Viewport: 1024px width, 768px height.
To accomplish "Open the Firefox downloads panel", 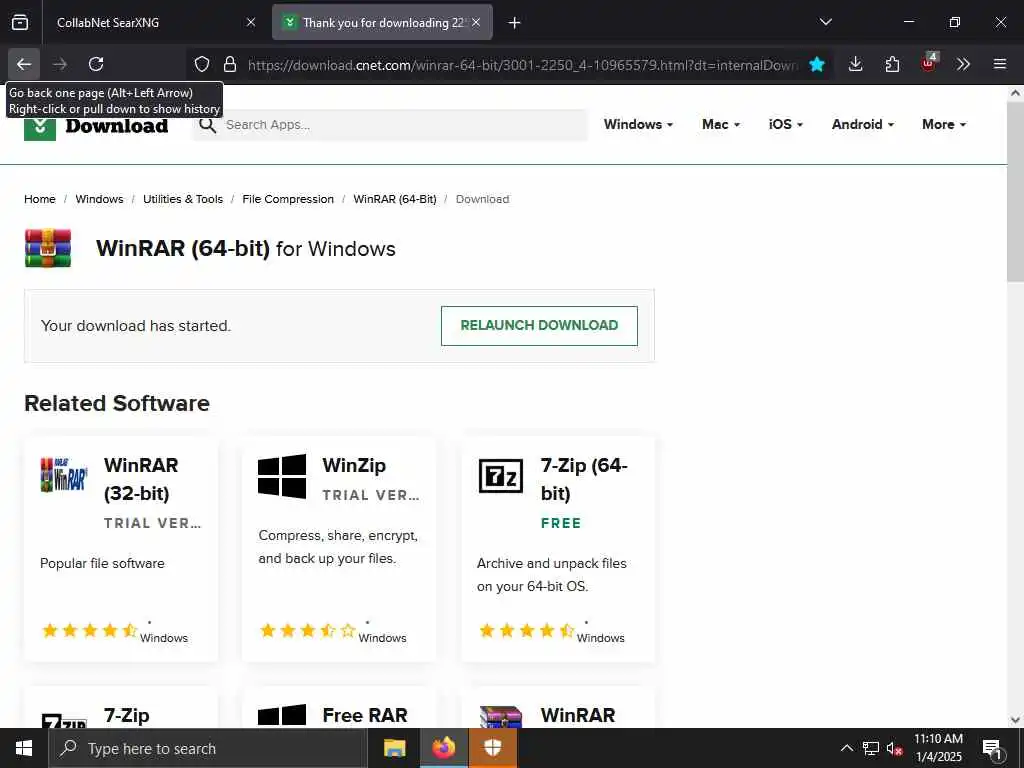I will [x=856, y=64].
